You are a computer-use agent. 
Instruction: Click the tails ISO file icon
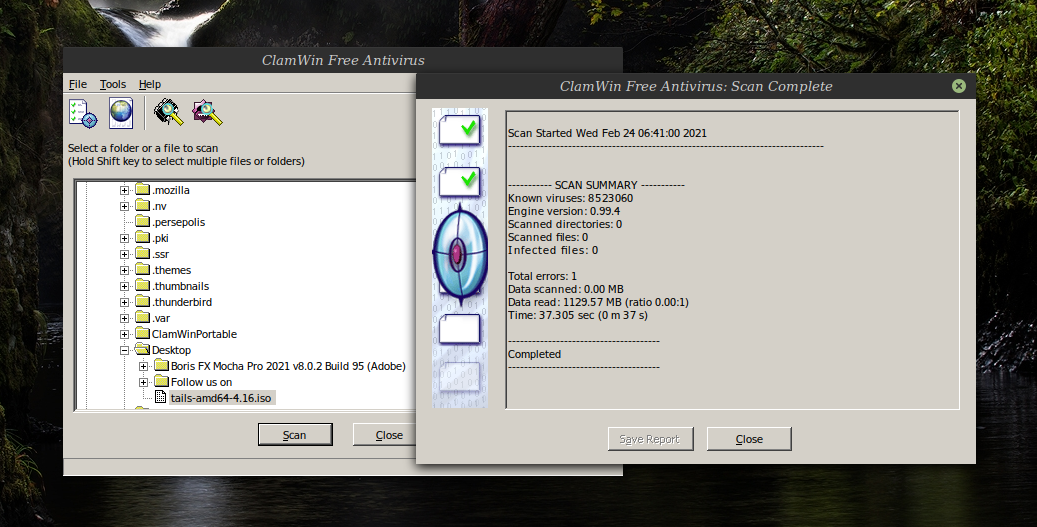tap(160, 397)
